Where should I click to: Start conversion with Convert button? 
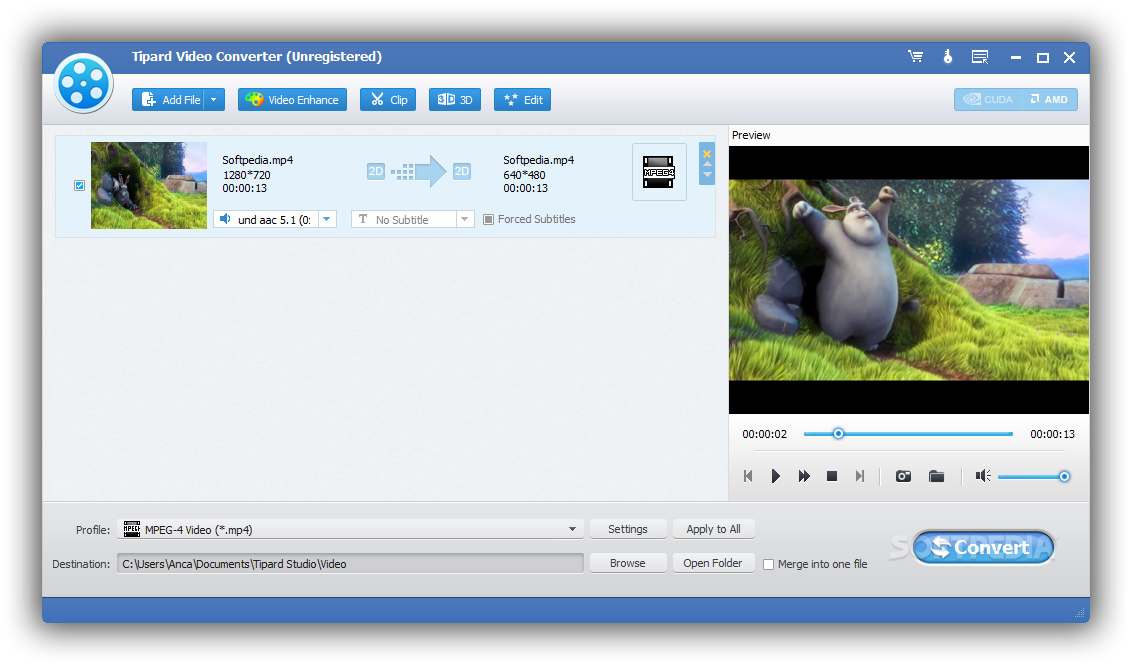[x=983, y=547]
